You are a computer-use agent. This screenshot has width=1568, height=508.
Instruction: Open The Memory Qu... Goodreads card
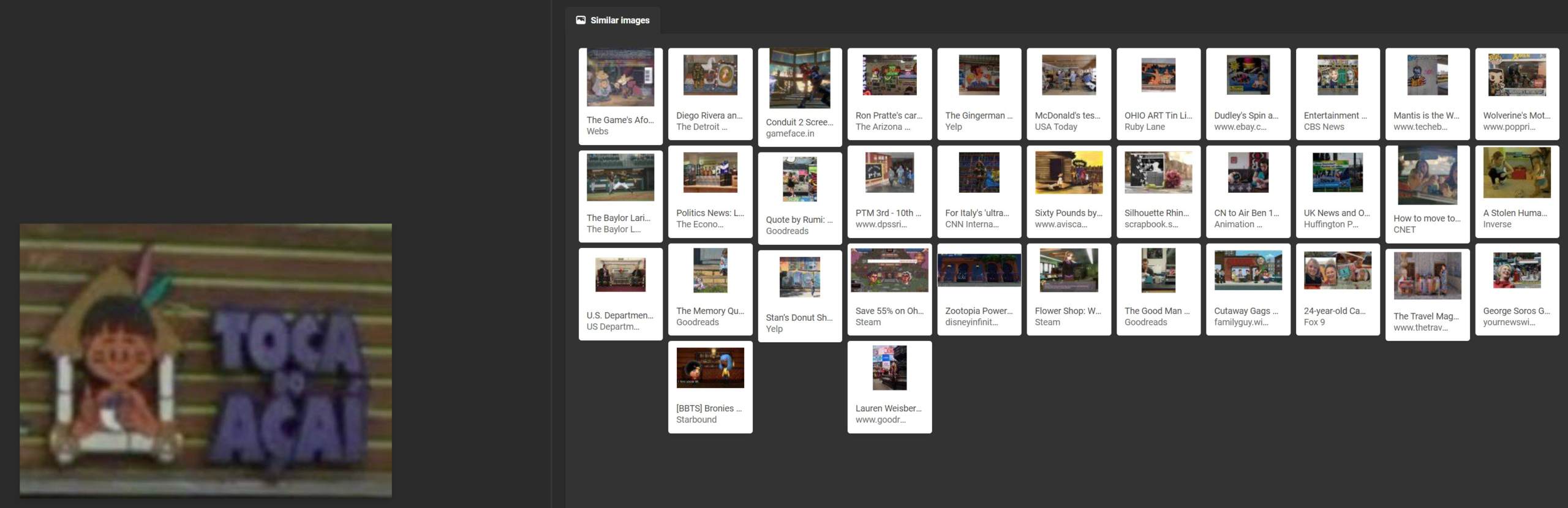pos(710,289)
